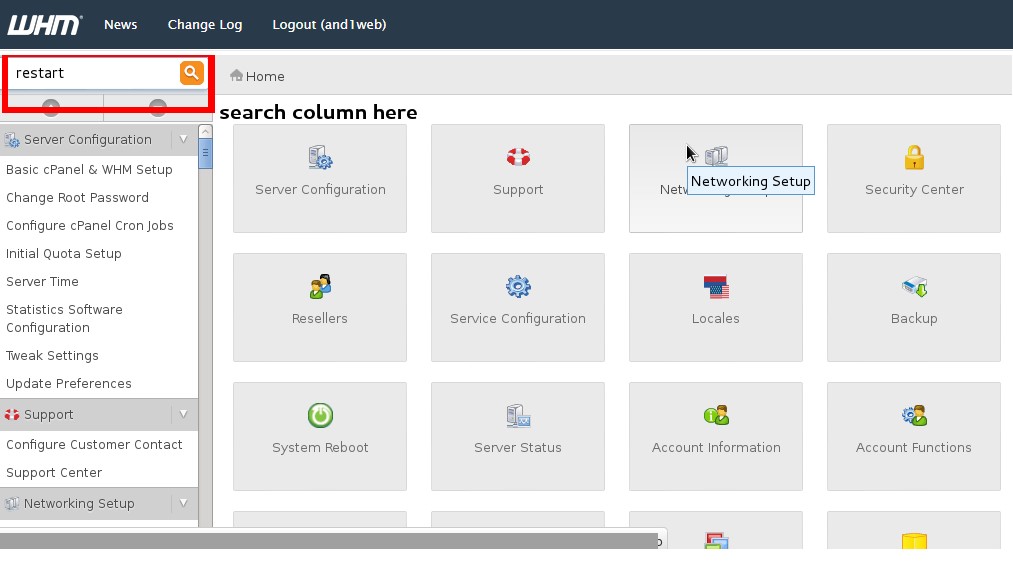The width and height of the screenshot is (1013, 564).
Task: Collapse the Server Configuration sidebar section
Action: click(x=183, y=140)
